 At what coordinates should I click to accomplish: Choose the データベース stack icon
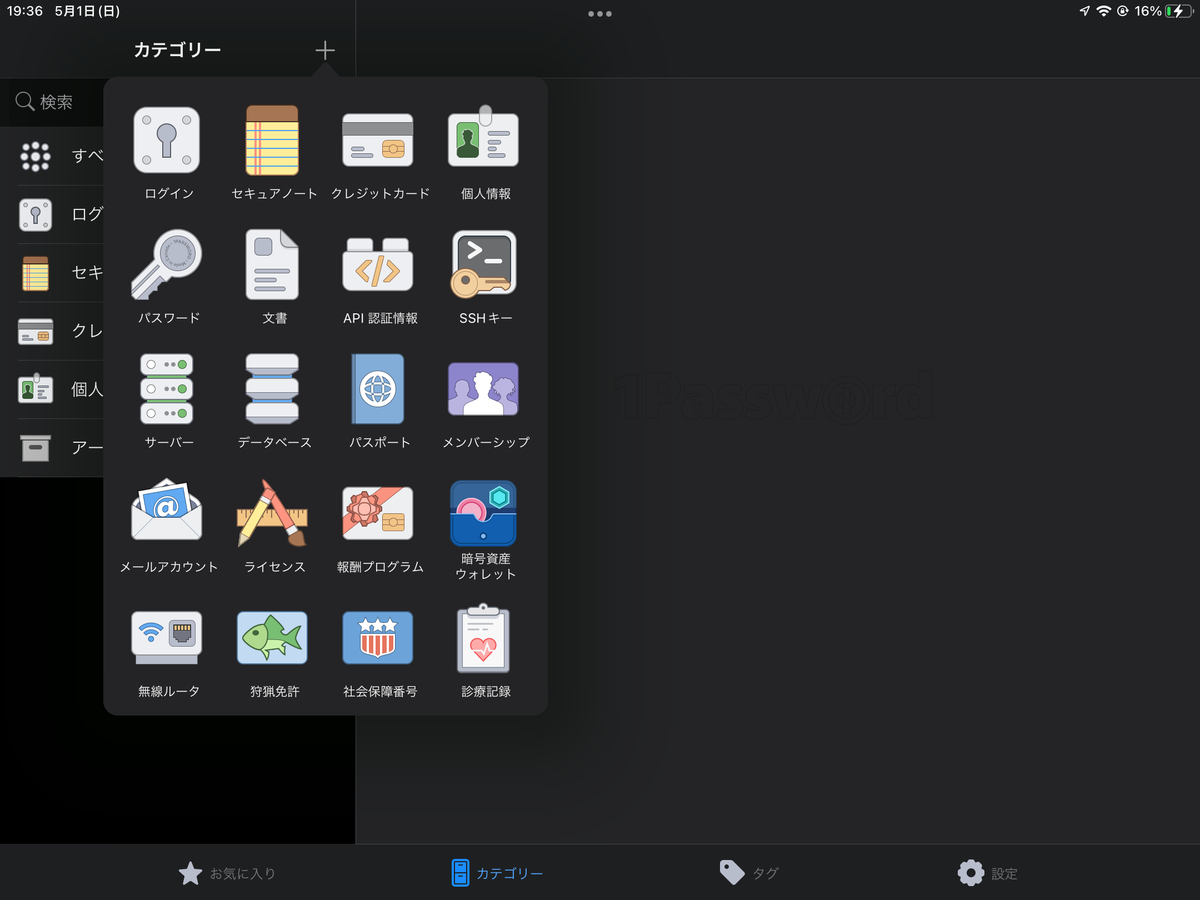(272, 389)
